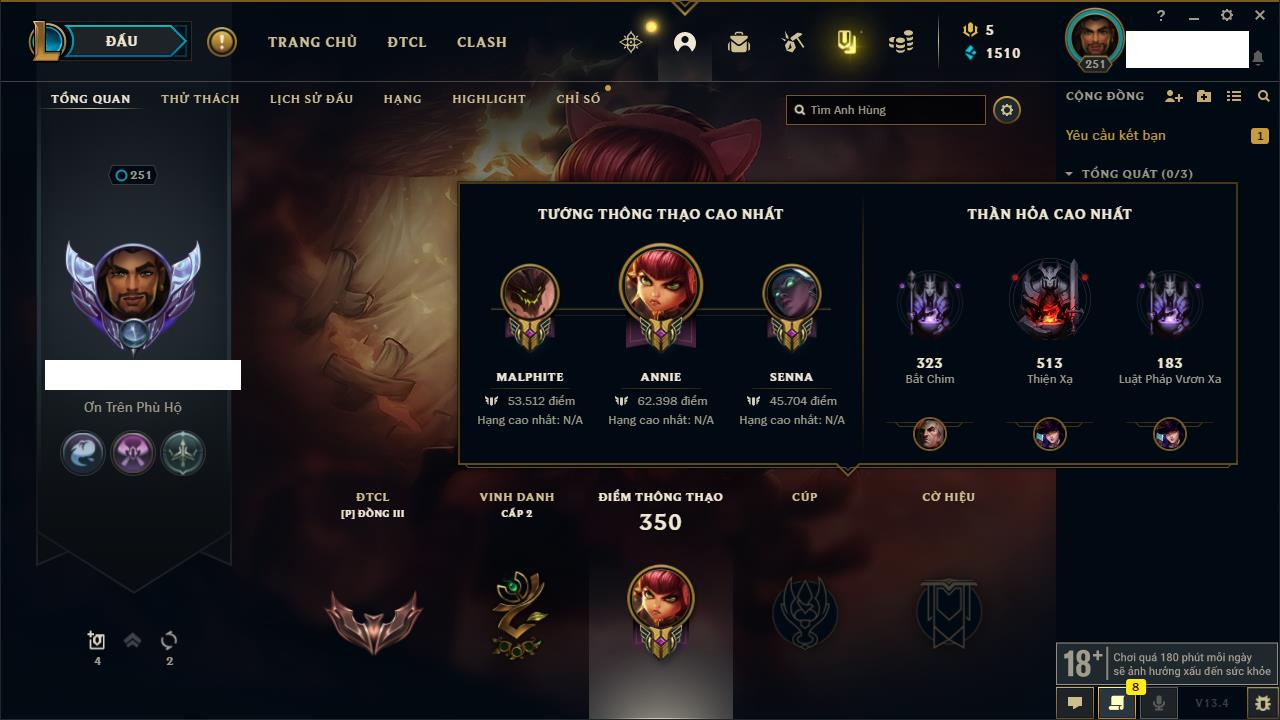The height and width of the screenshot is (720, 1280).
Task: Toggle the microphone mute button
Action: click(x=1158, y=703)
